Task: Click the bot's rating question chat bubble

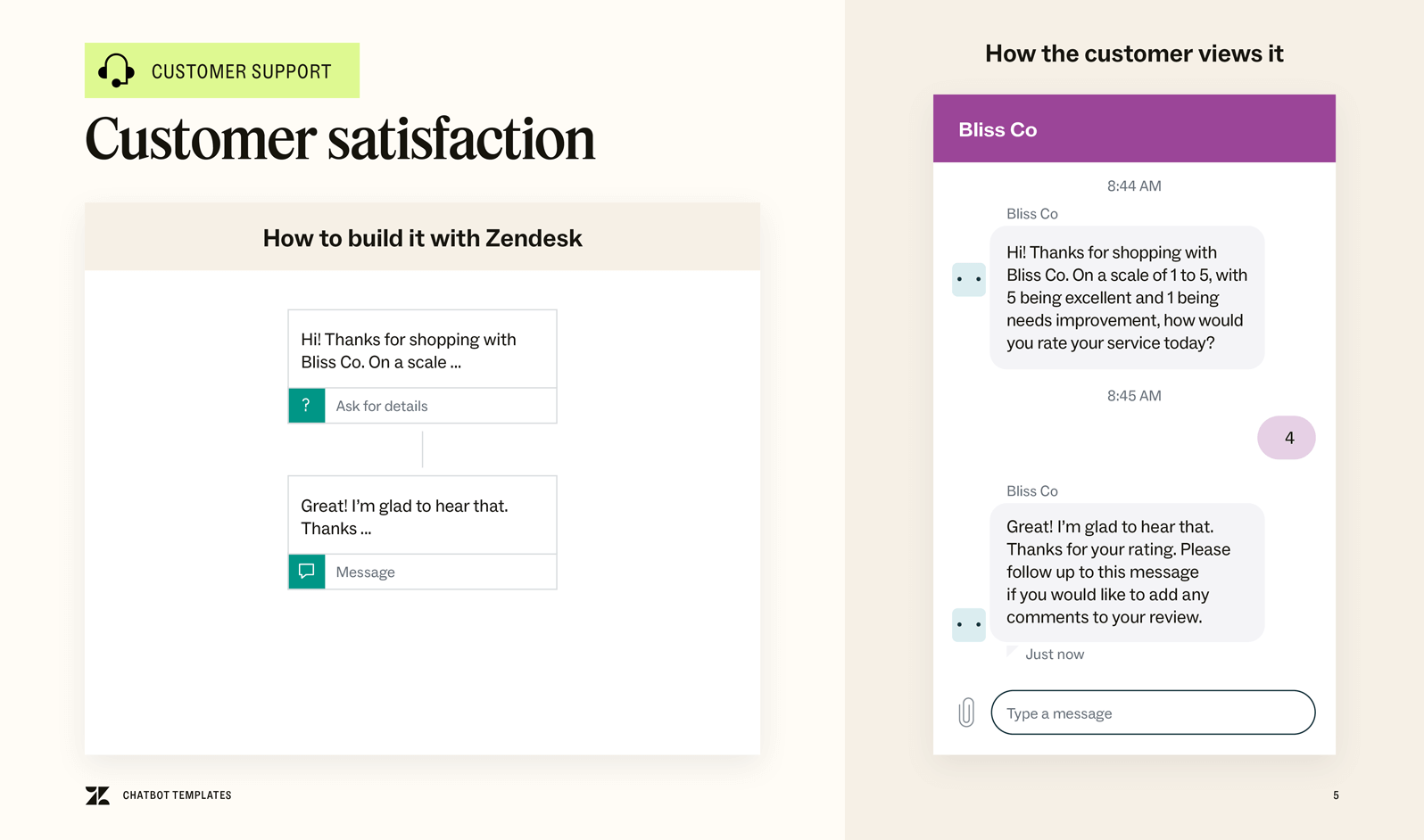Action: (1127, 297)
